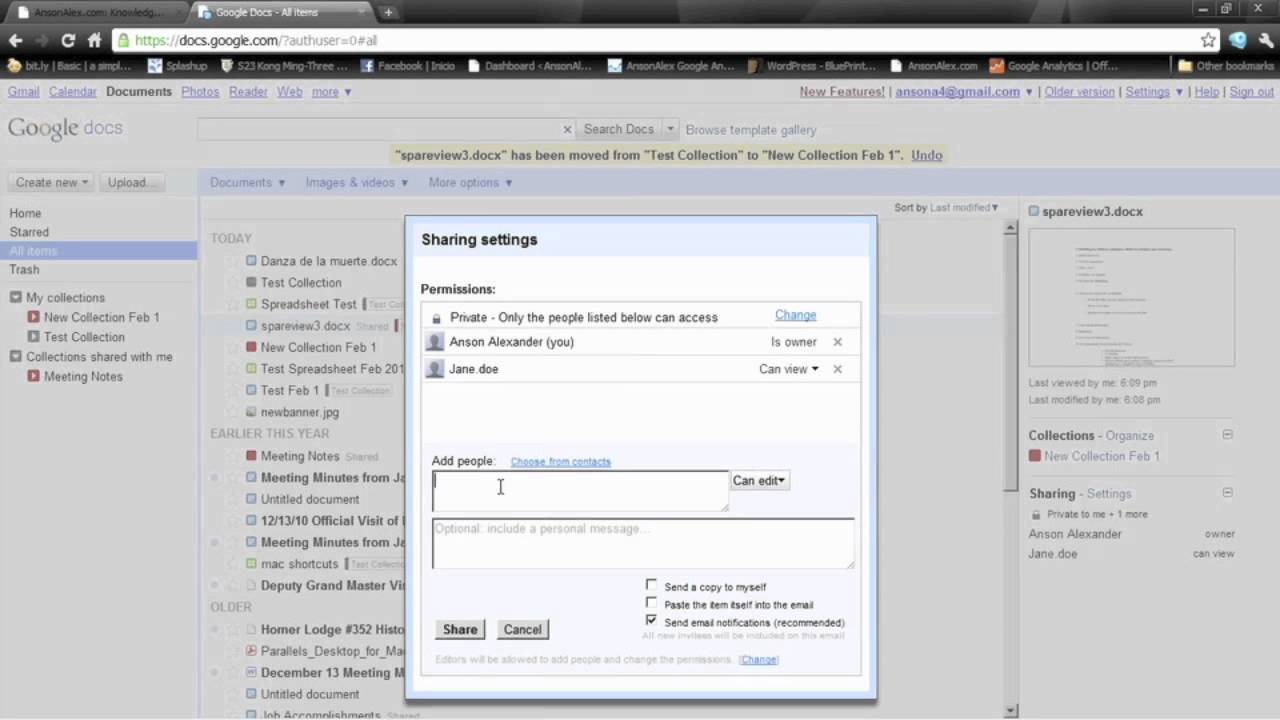
Task: Star the Danza de la muerte.docx item
Action: click(x=233, y=261)
